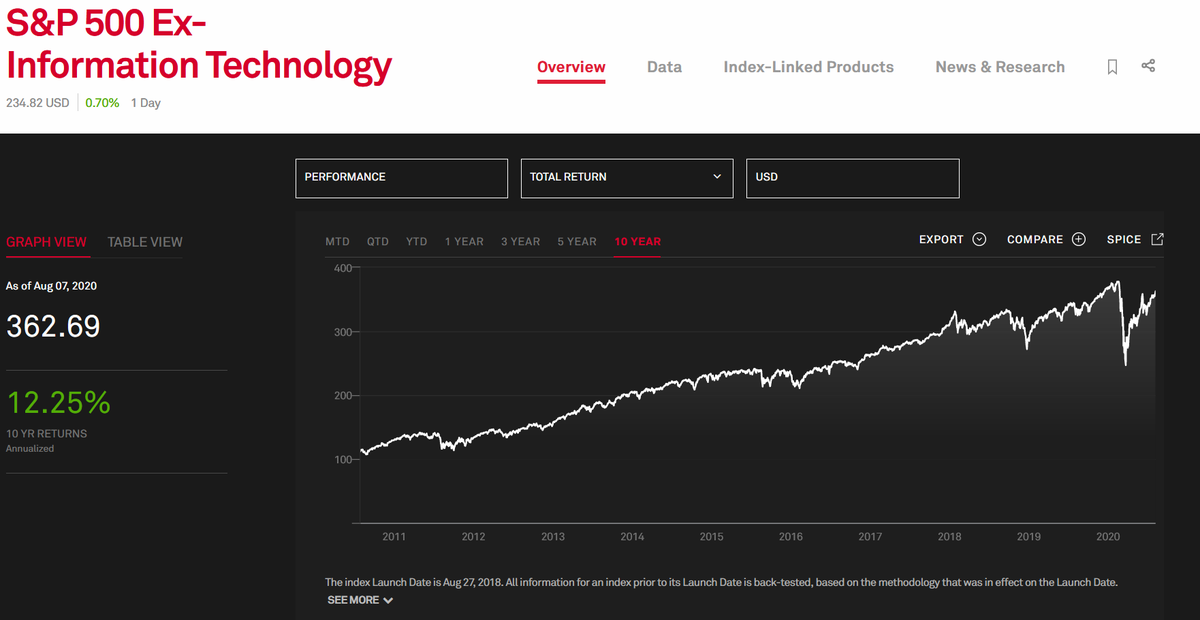Image resolution: width=1200 pixels, height=620 pixels.
Task: Click the As of Aug 07, 2020 date
Action: 52,286
